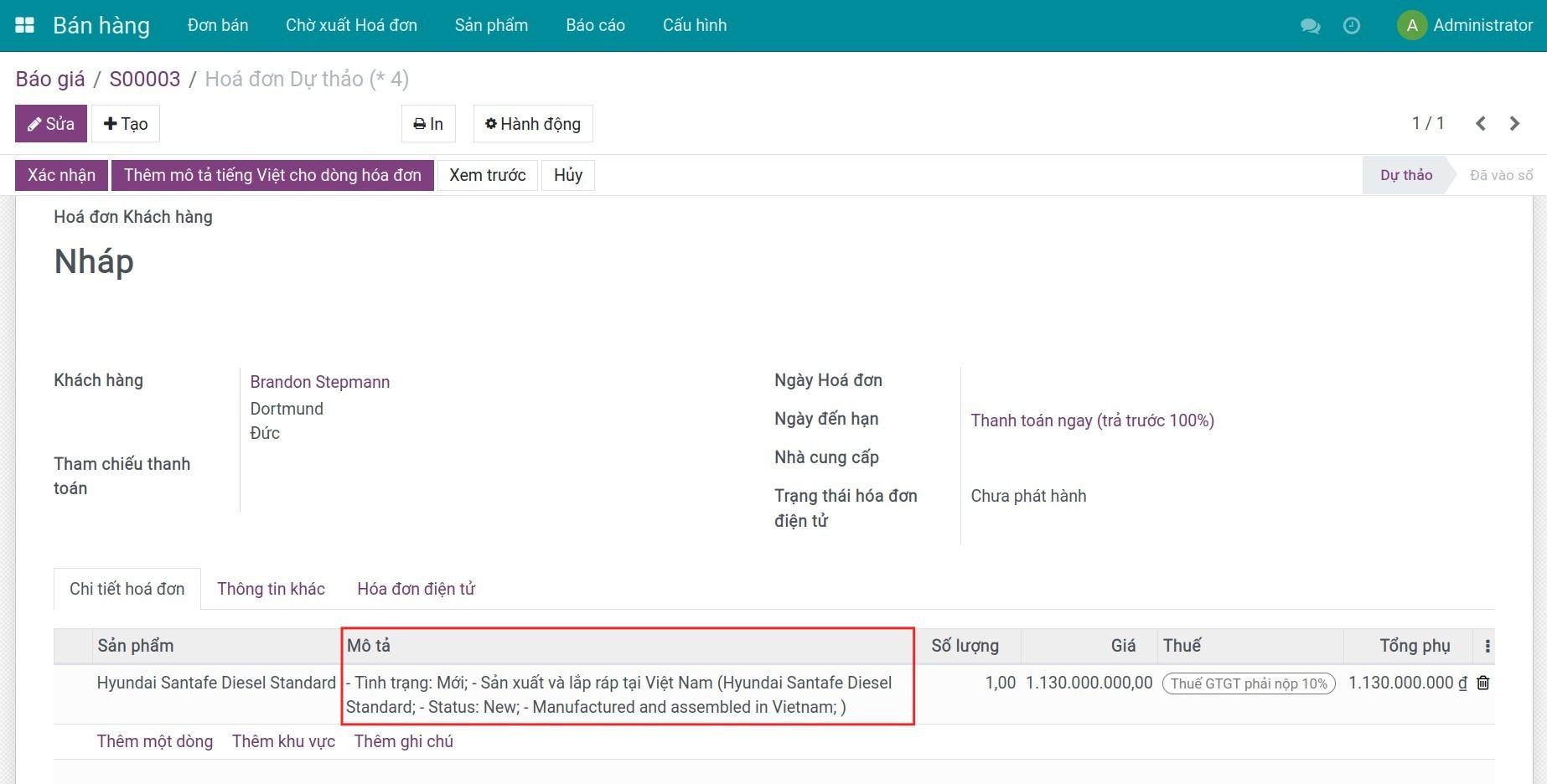Open the Hành động actions dropdown
This screenshot has width=1547, height=784.
click(x=533, y=124)
